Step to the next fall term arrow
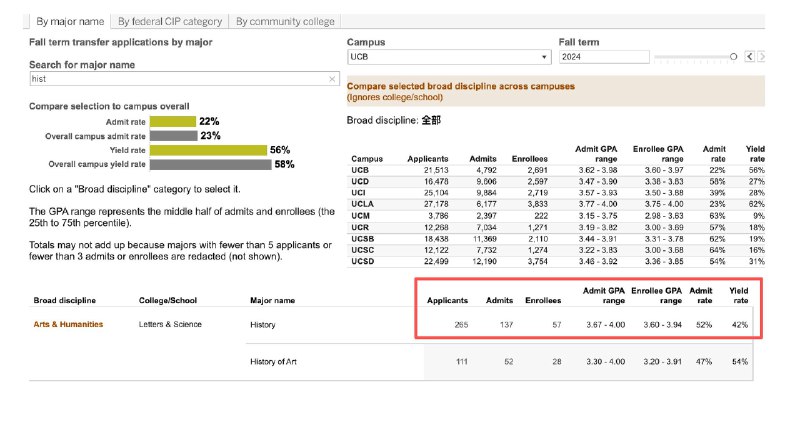This screenshot has height=422, width=800. tap(761, 57)
